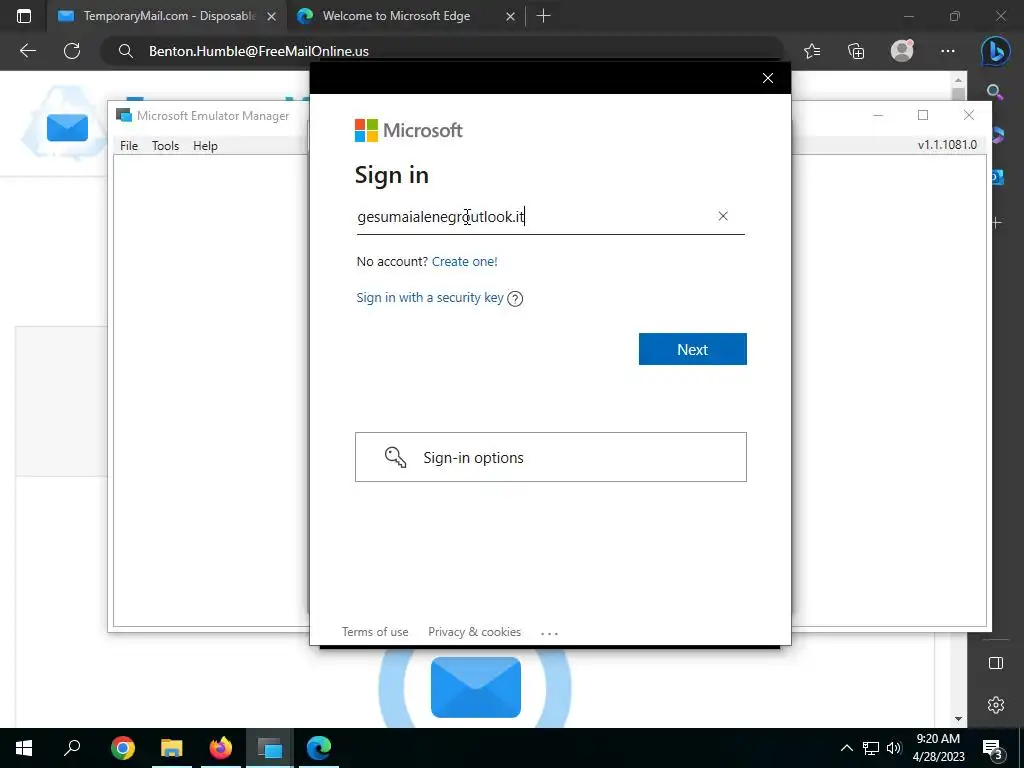The image size is (1024, 768).
Task: Open Bing chat sidebar button
Action: pos(995,51)
